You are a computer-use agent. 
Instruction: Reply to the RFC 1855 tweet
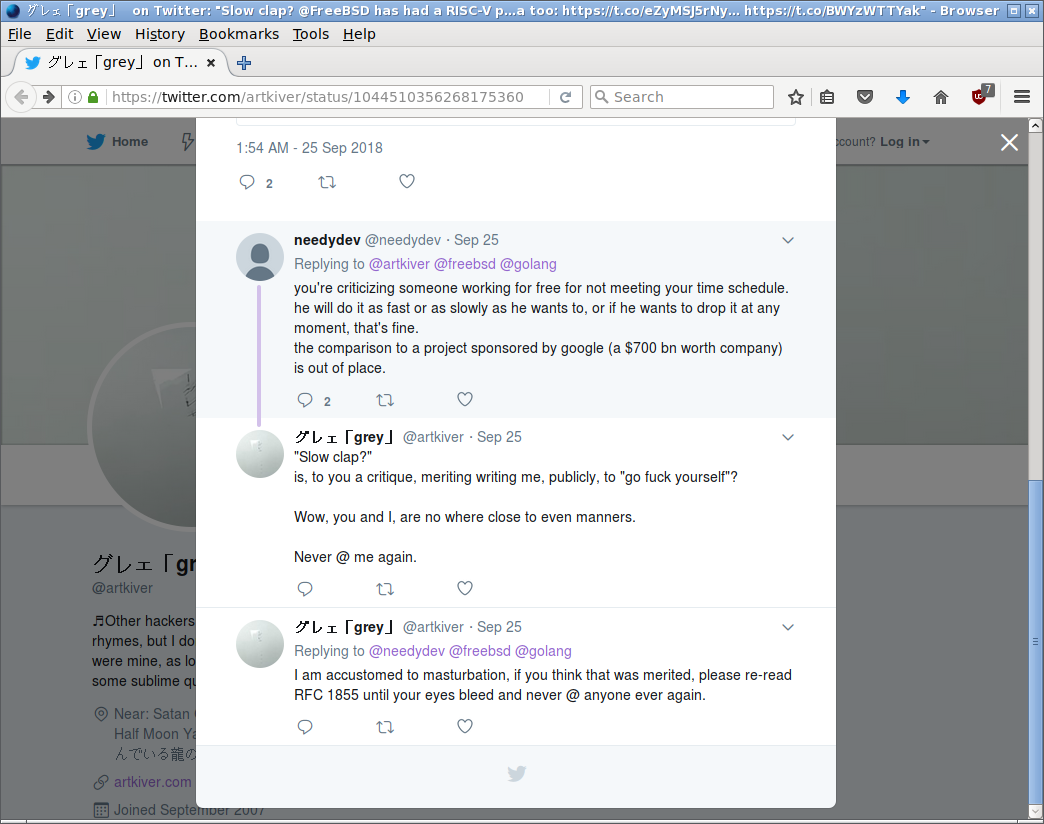[305, 727]
